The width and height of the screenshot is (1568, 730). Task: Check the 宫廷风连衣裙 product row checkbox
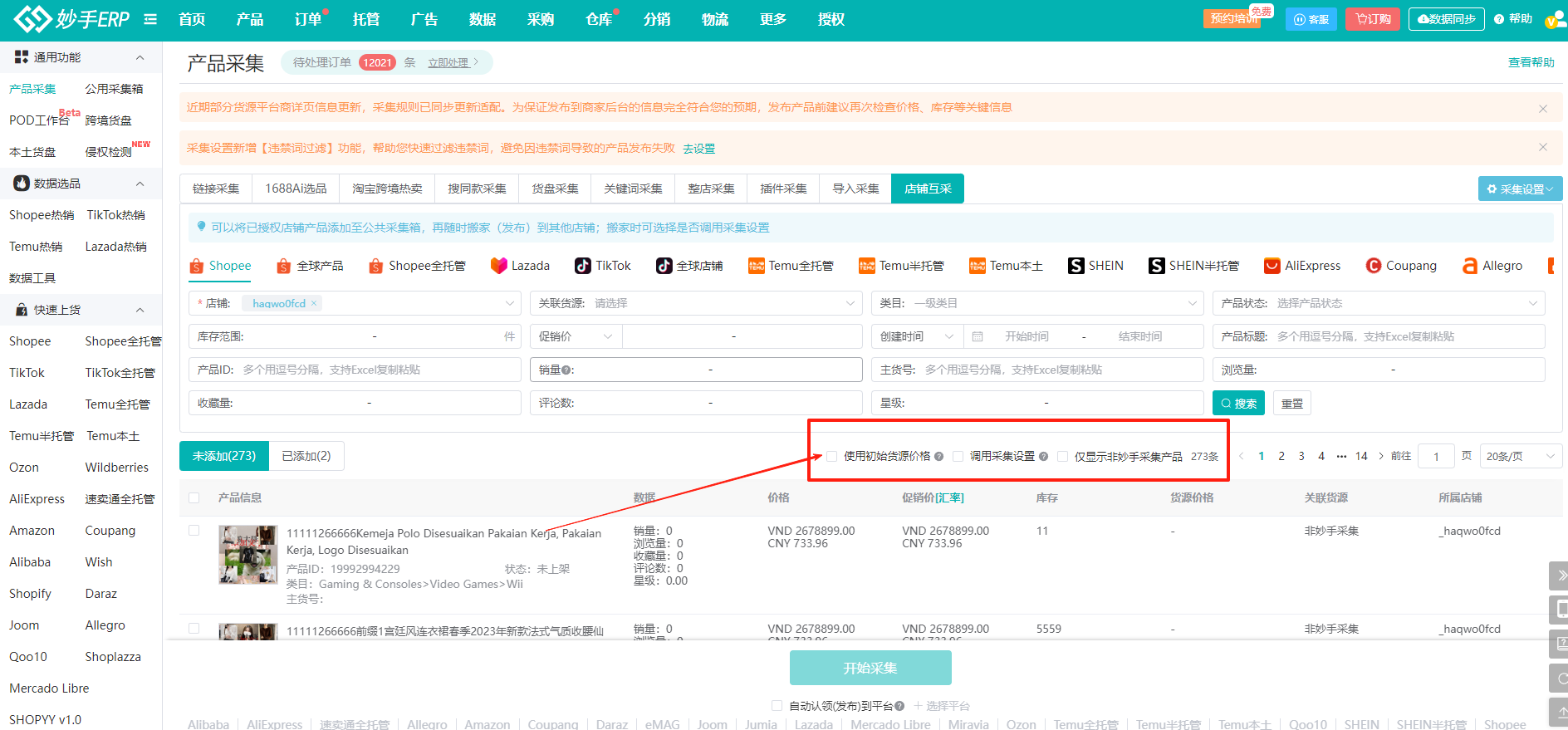point(194,629)
